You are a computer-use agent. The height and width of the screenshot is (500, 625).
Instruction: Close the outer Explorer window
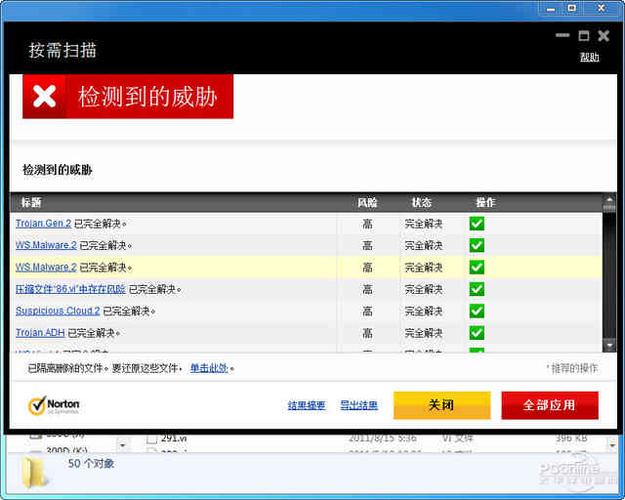click(x=601, y=8)
